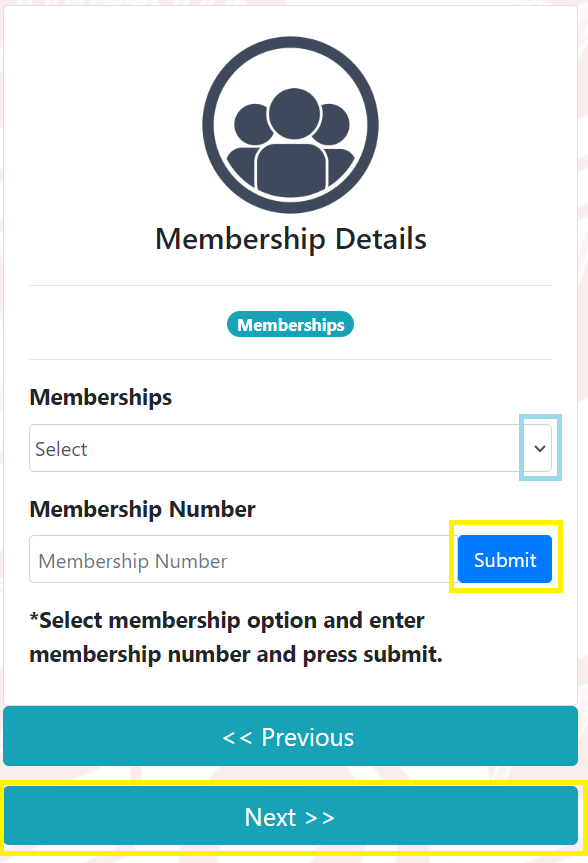Image resolution: width=588 pixels, height=863 pixels.
Task: Click the Memberships section label
Action: click(100, 397)
